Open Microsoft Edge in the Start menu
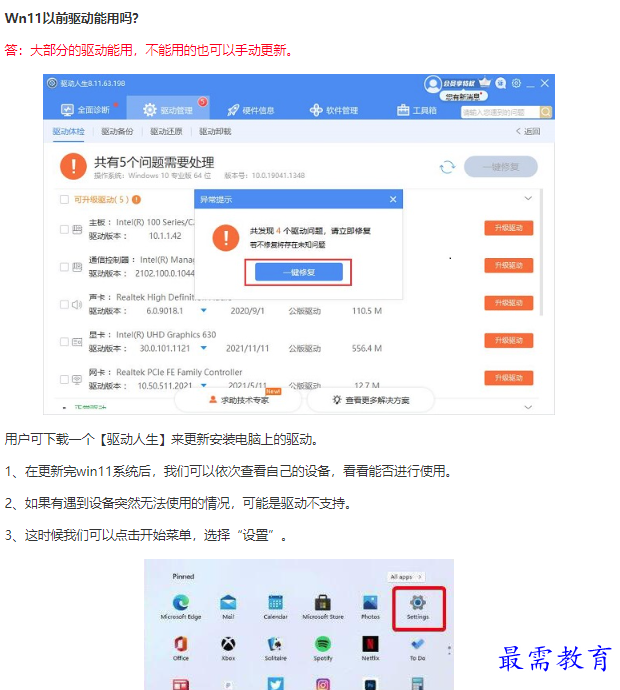This screenshot has height=690, width=620. click(x=180, y=602)
